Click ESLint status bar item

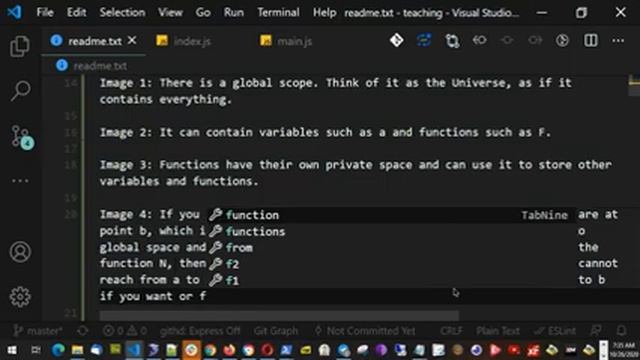click(556, 331)
